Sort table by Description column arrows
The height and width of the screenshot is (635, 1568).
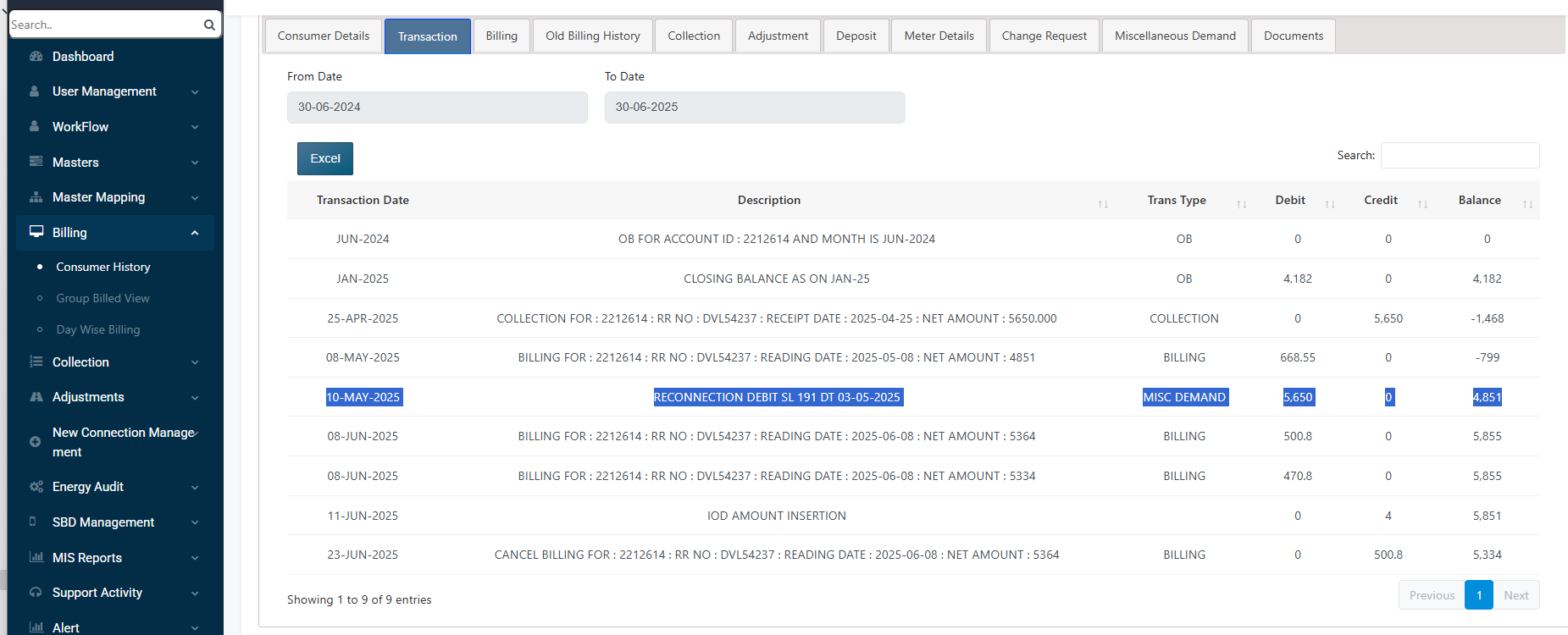1103,204
